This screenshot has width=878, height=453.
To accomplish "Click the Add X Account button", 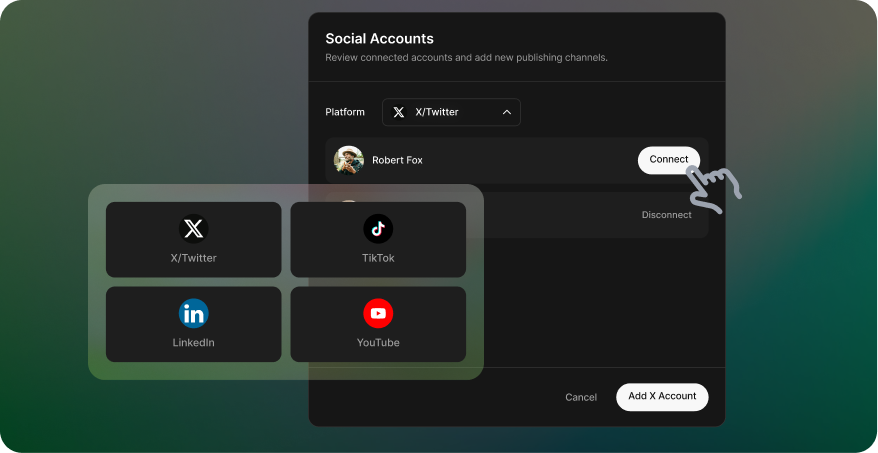I will click(x=662, y=396).
